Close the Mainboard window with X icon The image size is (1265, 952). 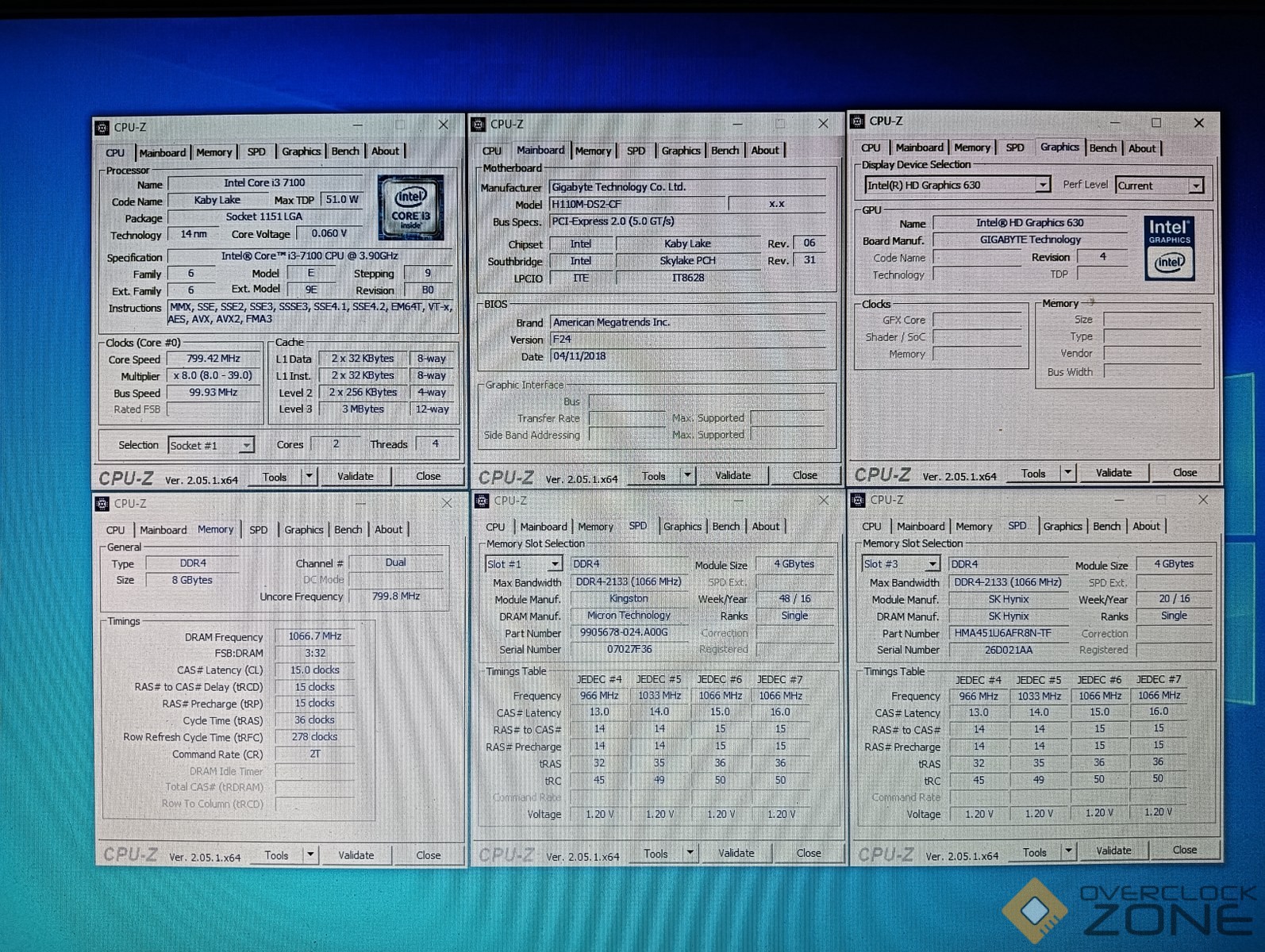823,124
